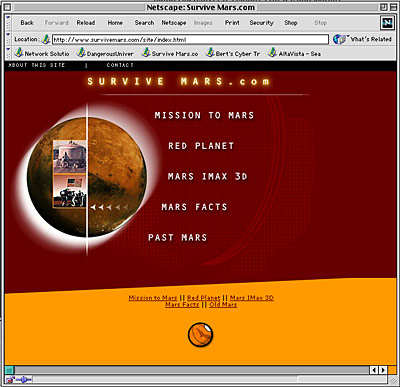The image size is (400, 387).
Task: Click the astronaut thumbnail on the Mars globe
Action: coord(70,192)
